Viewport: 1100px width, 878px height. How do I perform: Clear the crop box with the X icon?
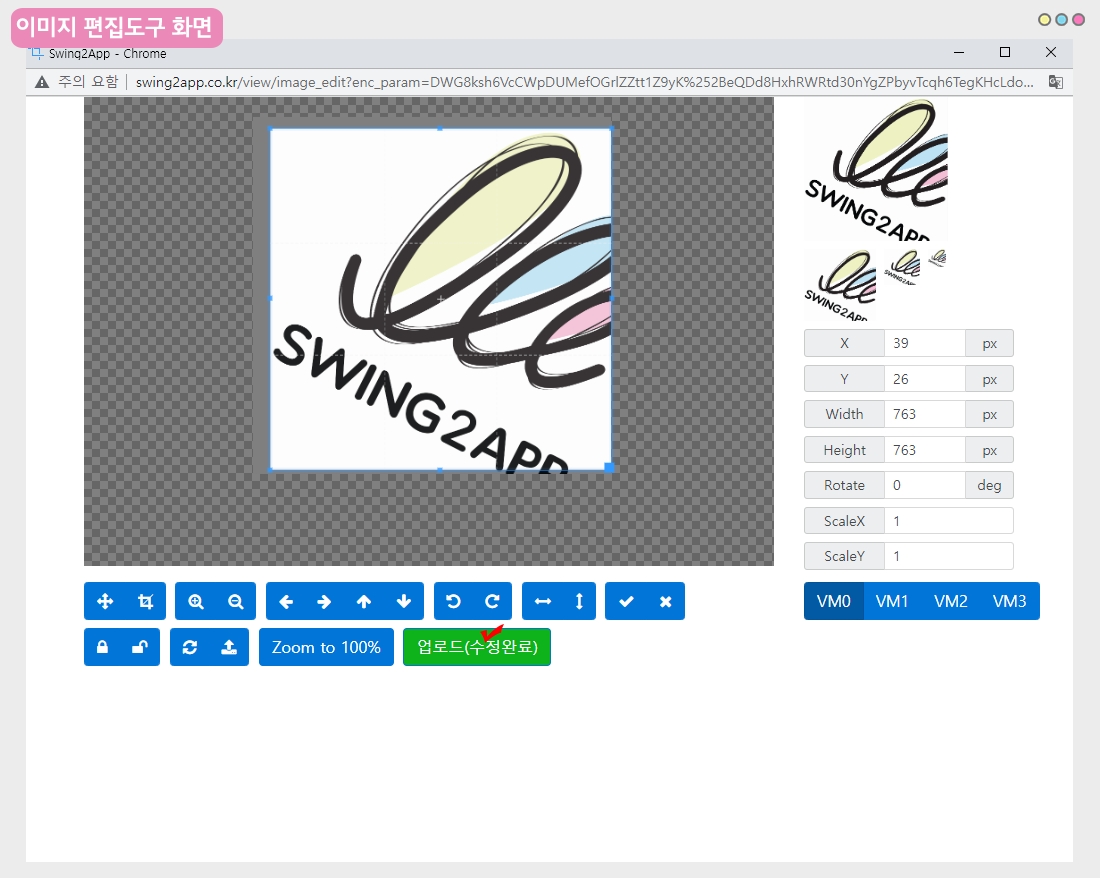click(666, 601)
